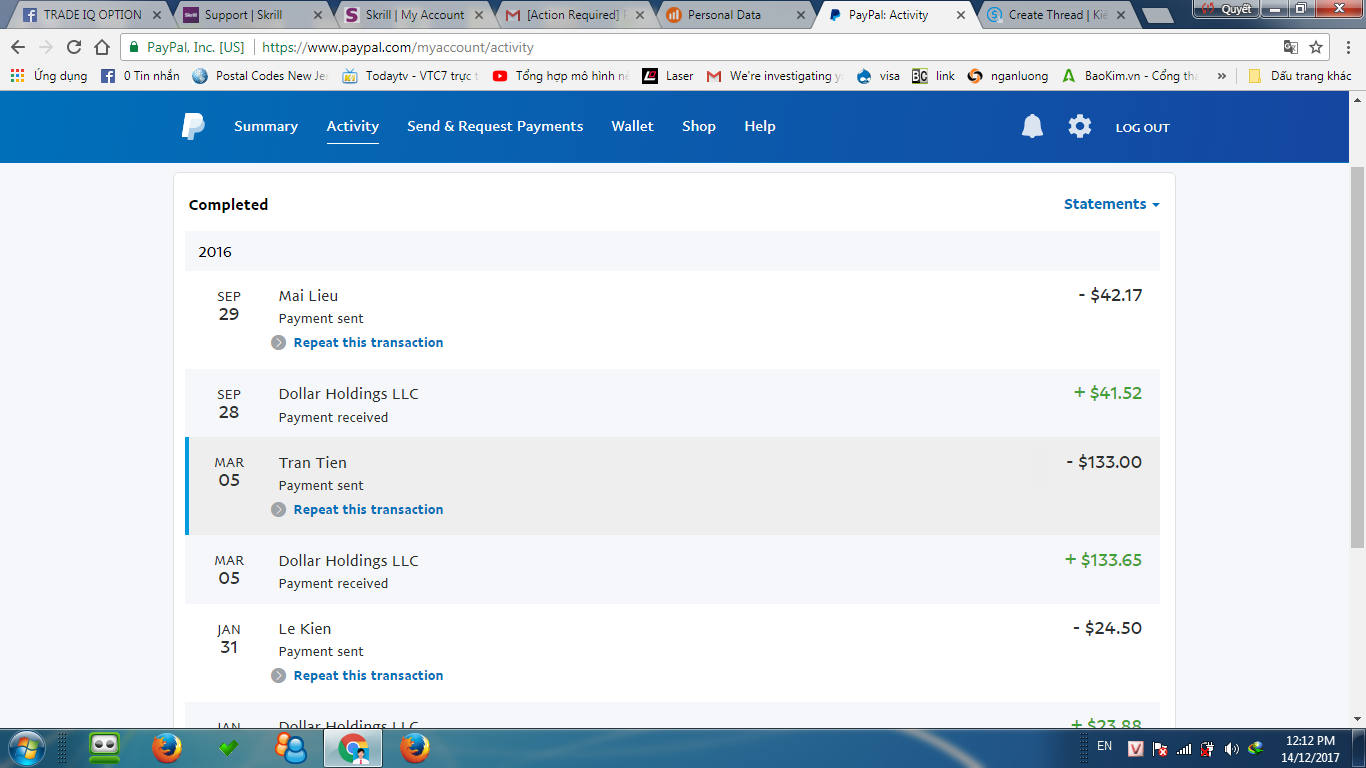Switch to the Create Thread tab
The image size is (1366, 768).
pos(1055,15)
